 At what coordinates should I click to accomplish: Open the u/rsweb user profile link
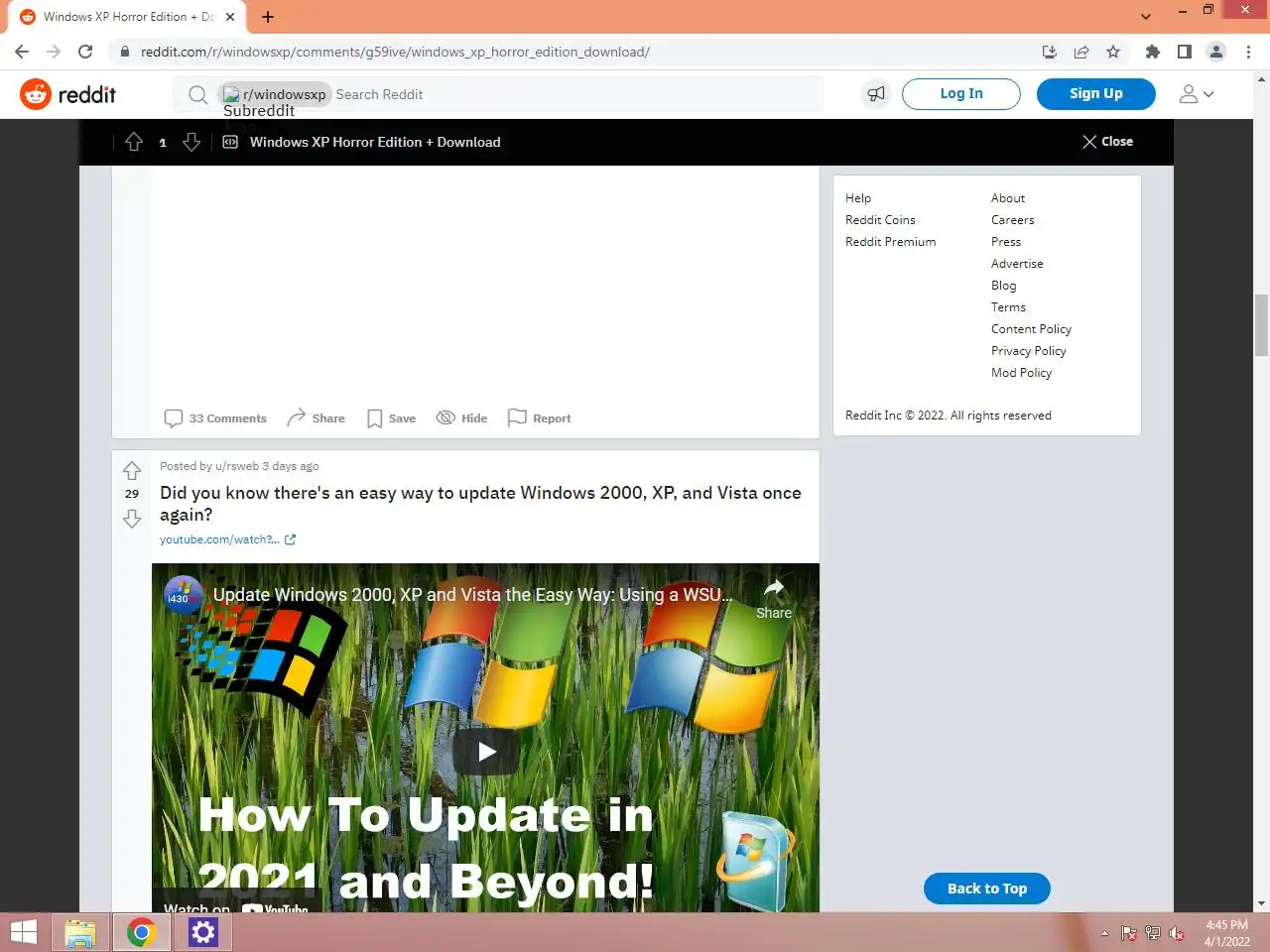pyautogui.click(x=237, y=466)
